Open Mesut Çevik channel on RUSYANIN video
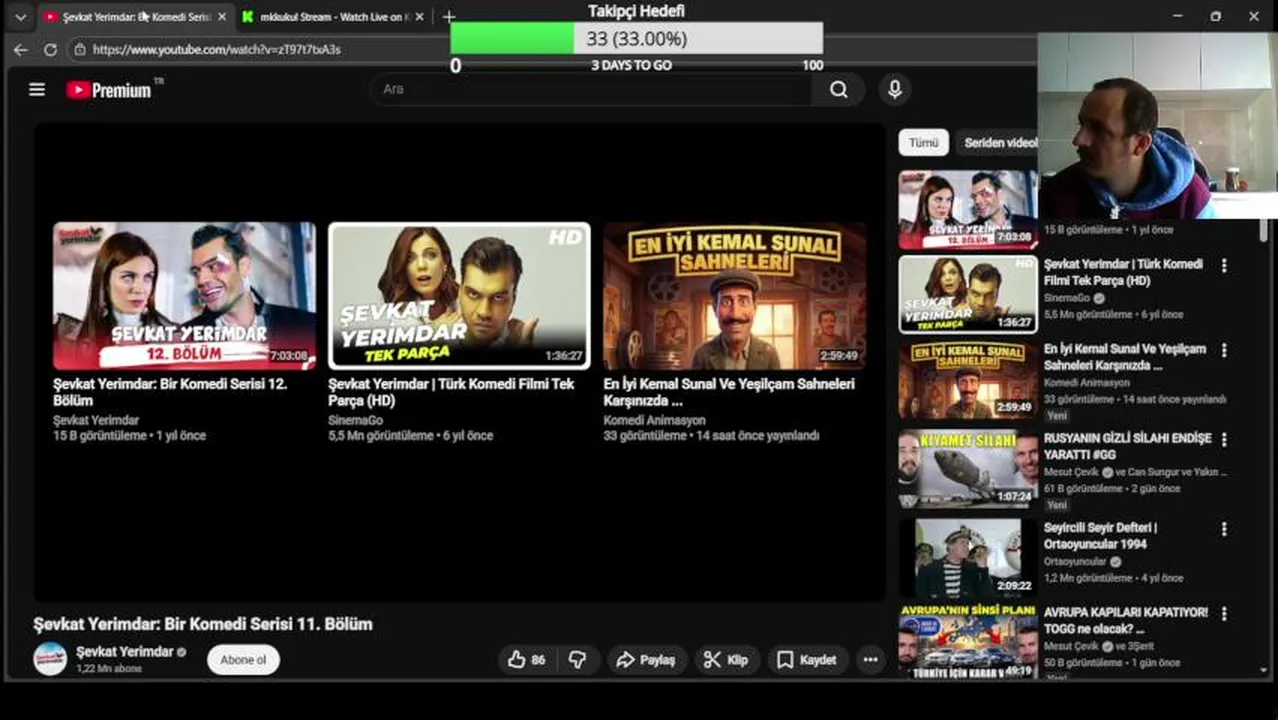1278x720 pixels. point(1072,472)
